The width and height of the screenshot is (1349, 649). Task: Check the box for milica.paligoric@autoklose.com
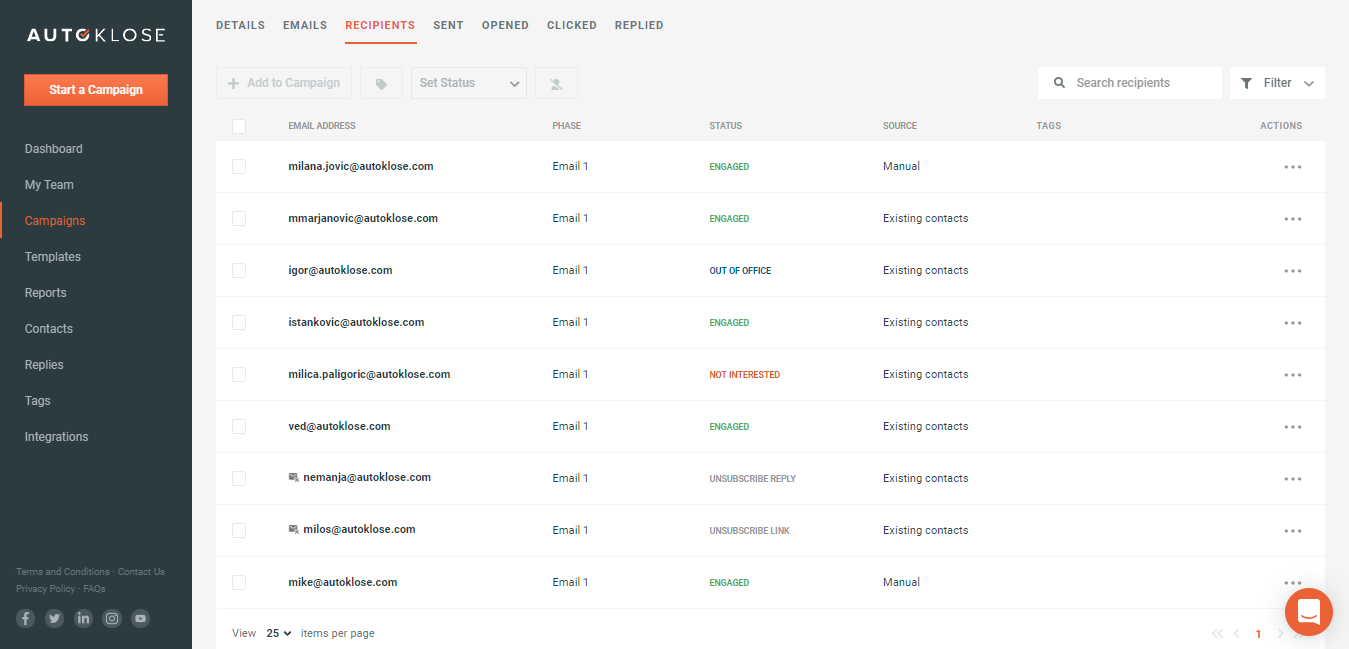[x=239, y=374]
